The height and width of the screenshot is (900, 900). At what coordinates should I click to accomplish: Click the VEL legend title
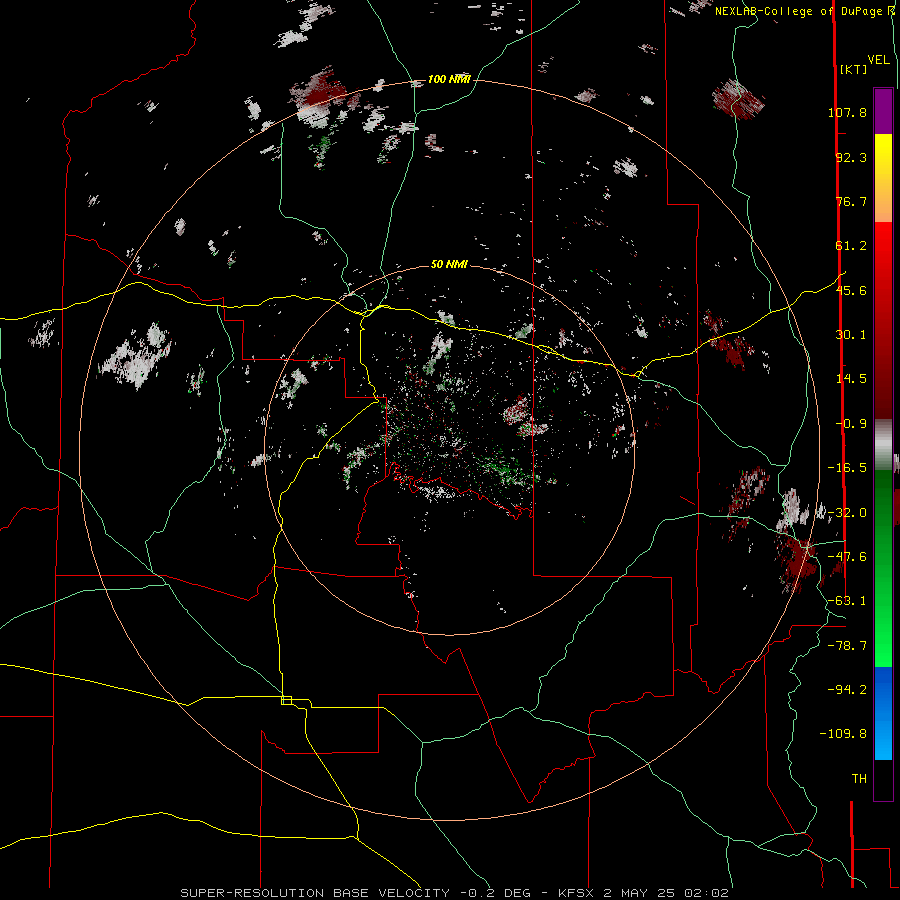click(878, 59)
